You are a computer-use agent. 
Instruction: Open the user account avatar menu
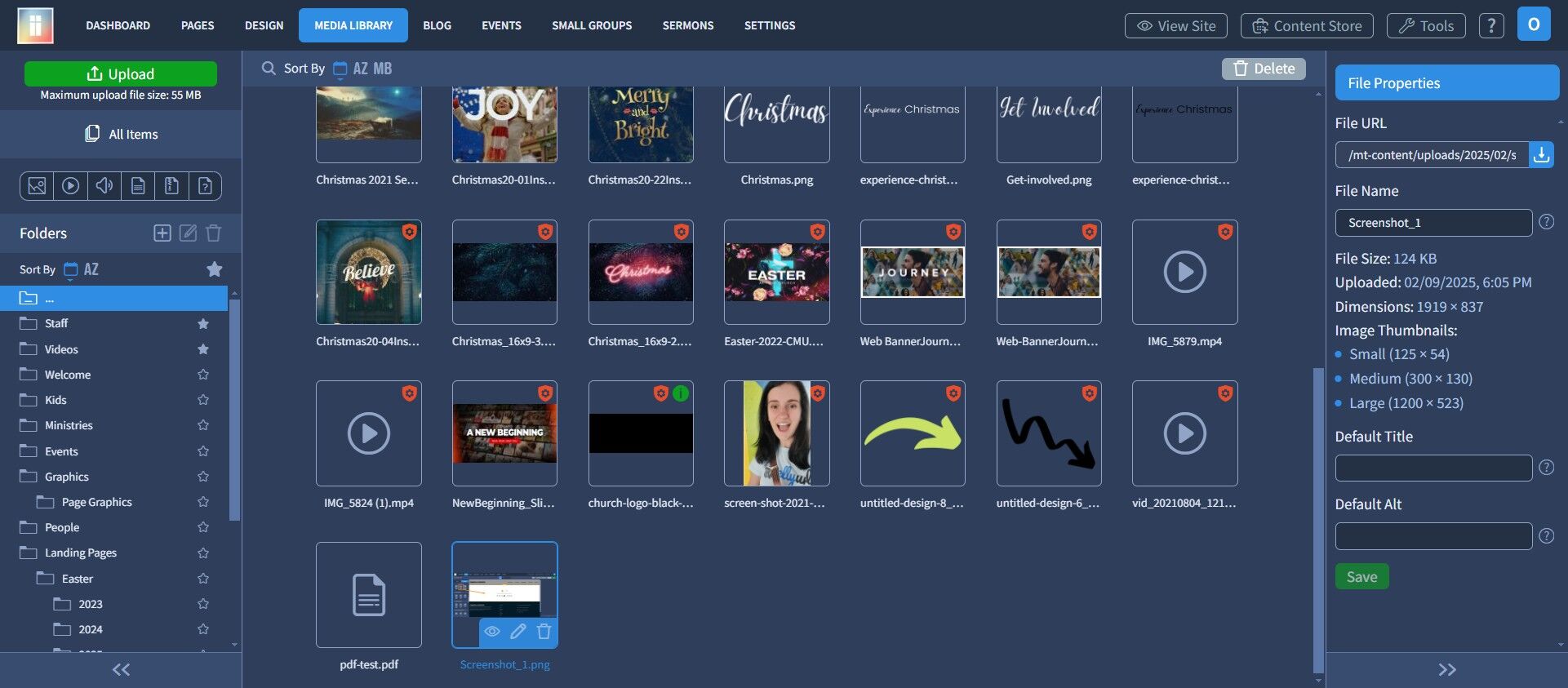point(1534,24)
